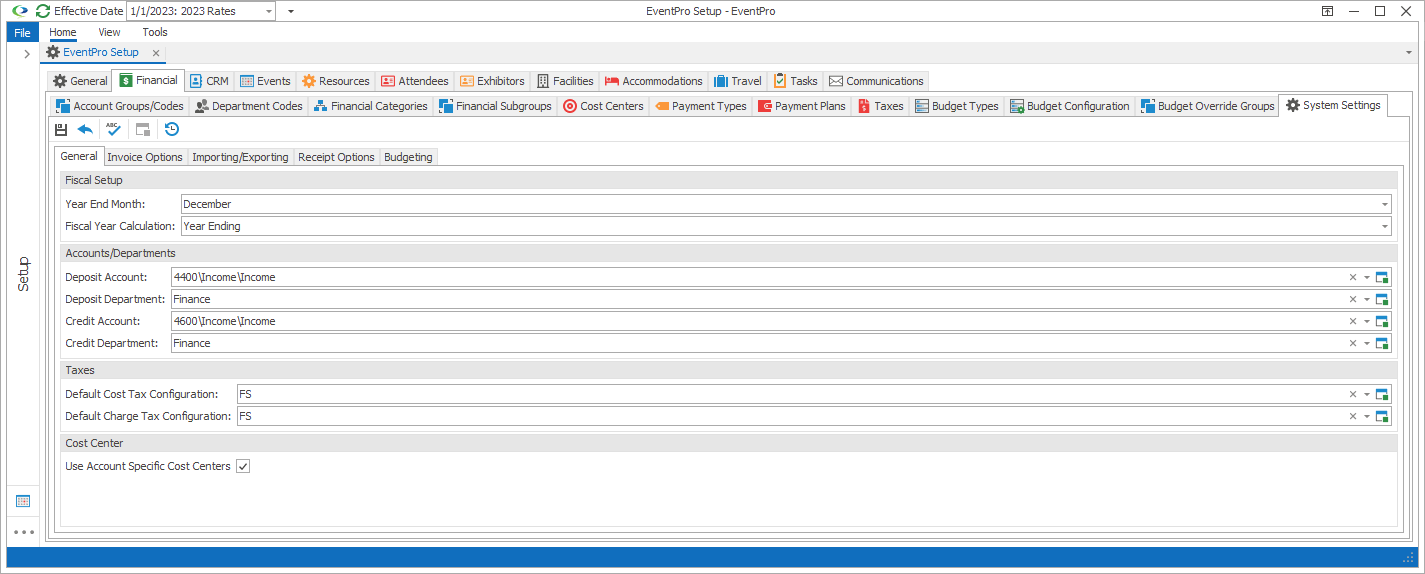Switch to the Facilities tab
Image resolution: width=1425 pixels, height=574 pixels.
[565, 81]
